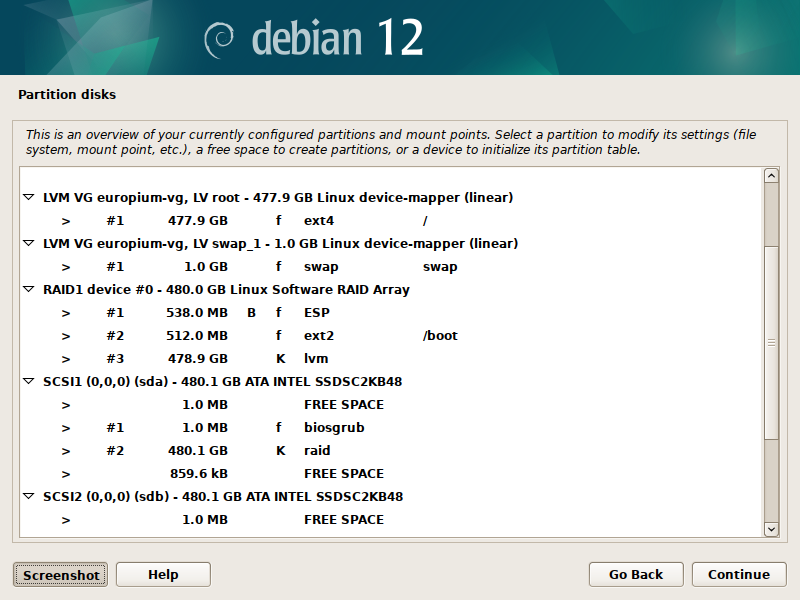Collapse the RAID1 device #0 entry

tap(29, 290)
